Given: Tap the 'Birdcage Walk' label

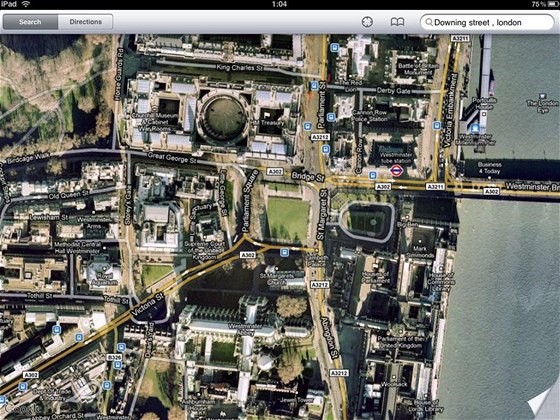Looking at the screenshot, I should [28, 158].
